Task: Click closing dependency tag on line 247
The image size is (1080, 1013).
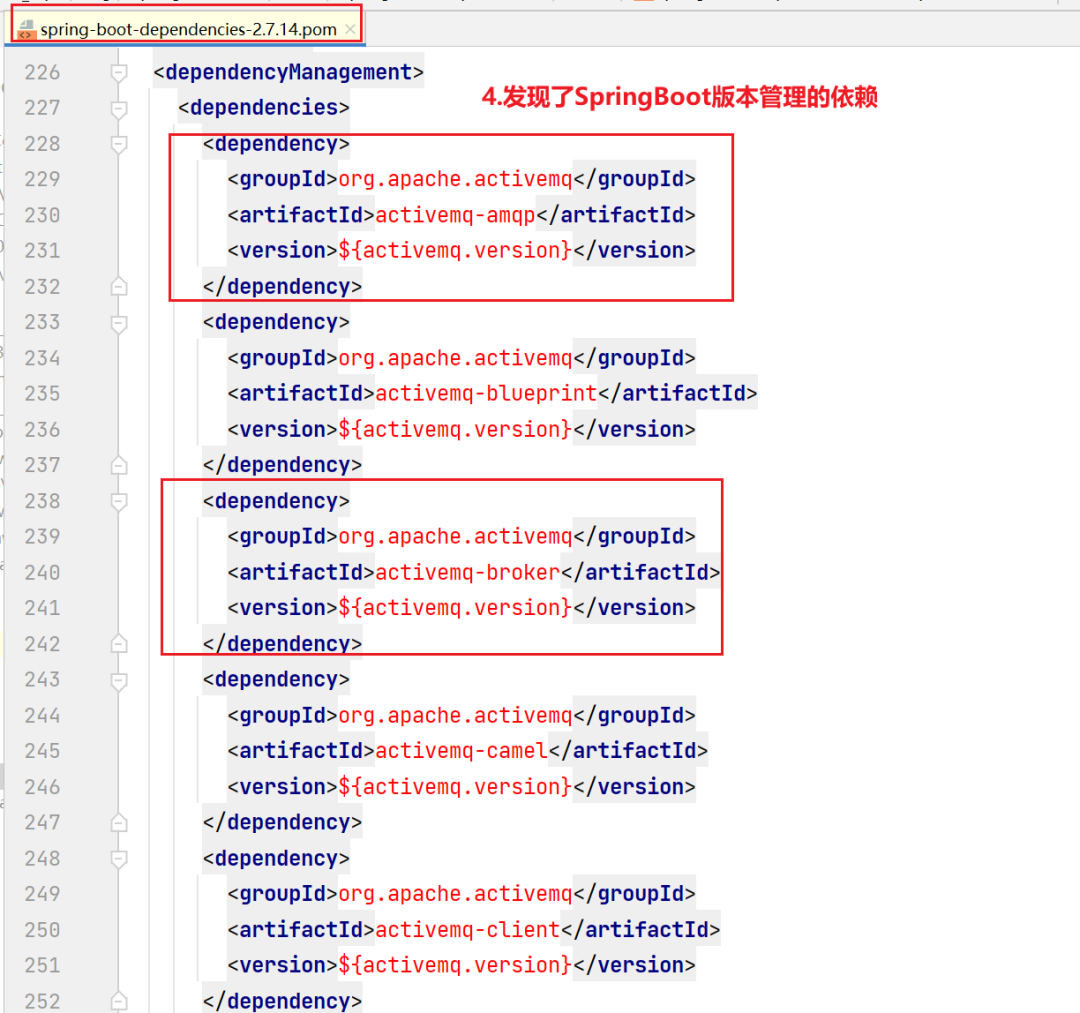Action: (282, 822)
